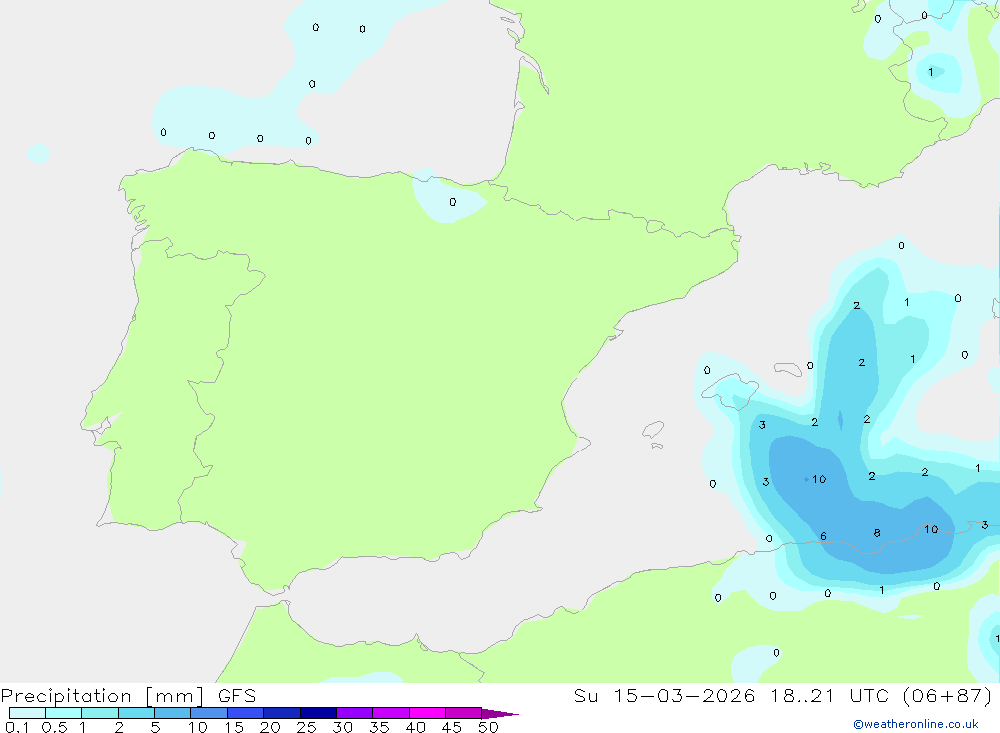
Task: Click the '0' value over northern Spain land
Action: (x=453, y=202)
